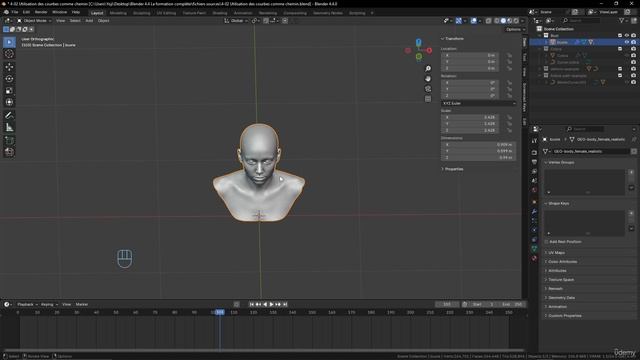Open timeline Marker menu
Image resolution: width=640 pixels, height=360 pixels.
(x=82, y=304)
